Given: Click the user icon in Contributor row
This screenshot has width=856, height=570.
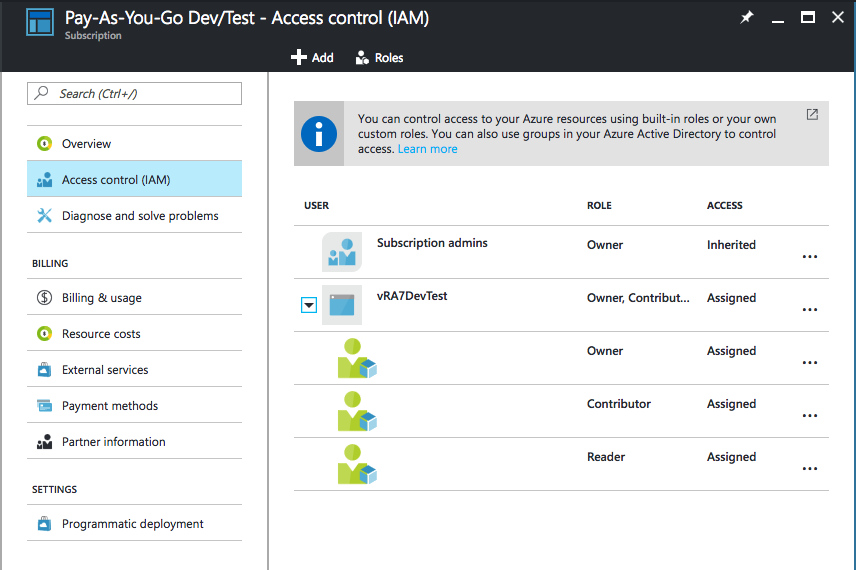Looking at the screenshot, I should coord(357,411).
